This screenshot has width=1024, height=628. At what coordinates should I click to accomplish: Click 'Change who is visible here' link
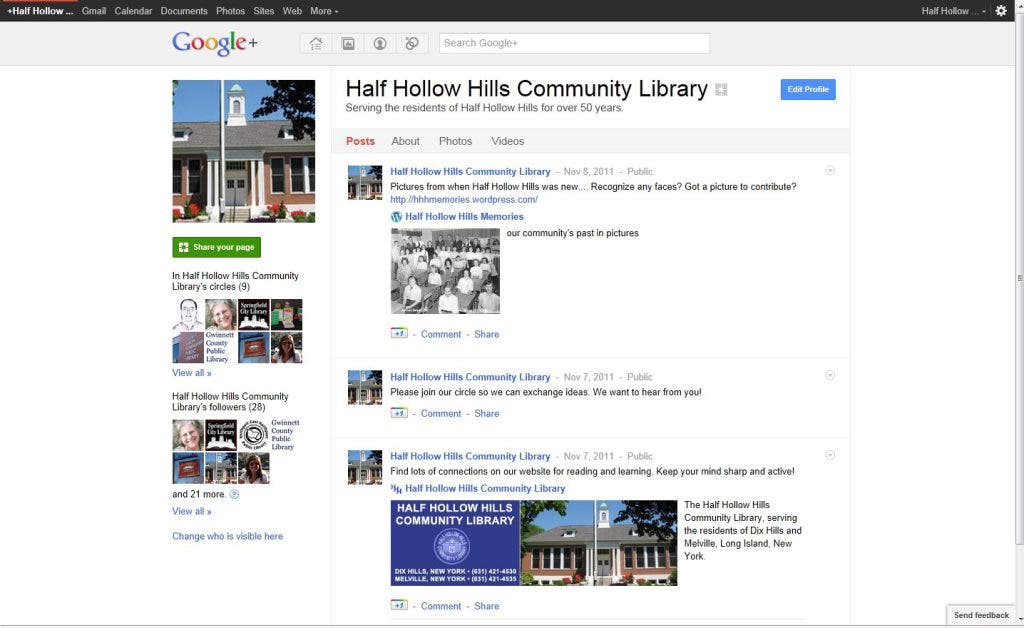coord(227,536)
